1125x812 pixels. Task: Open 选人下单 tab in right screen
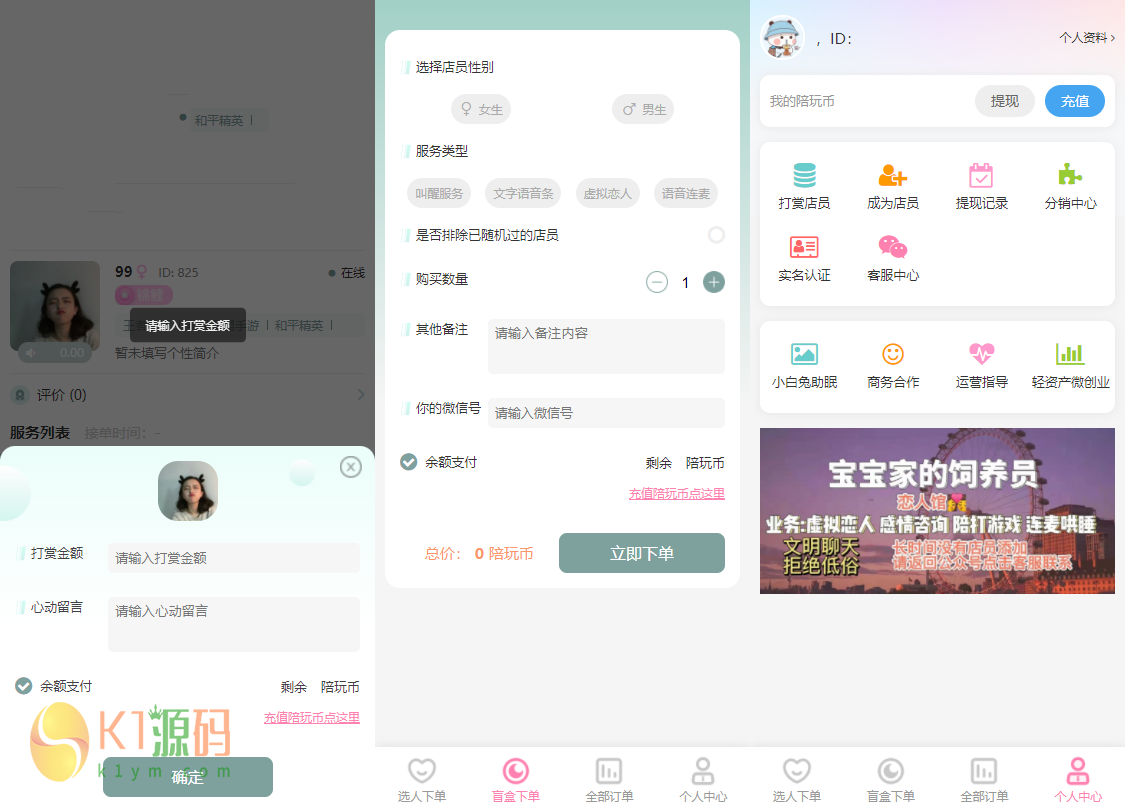[796, 780]
